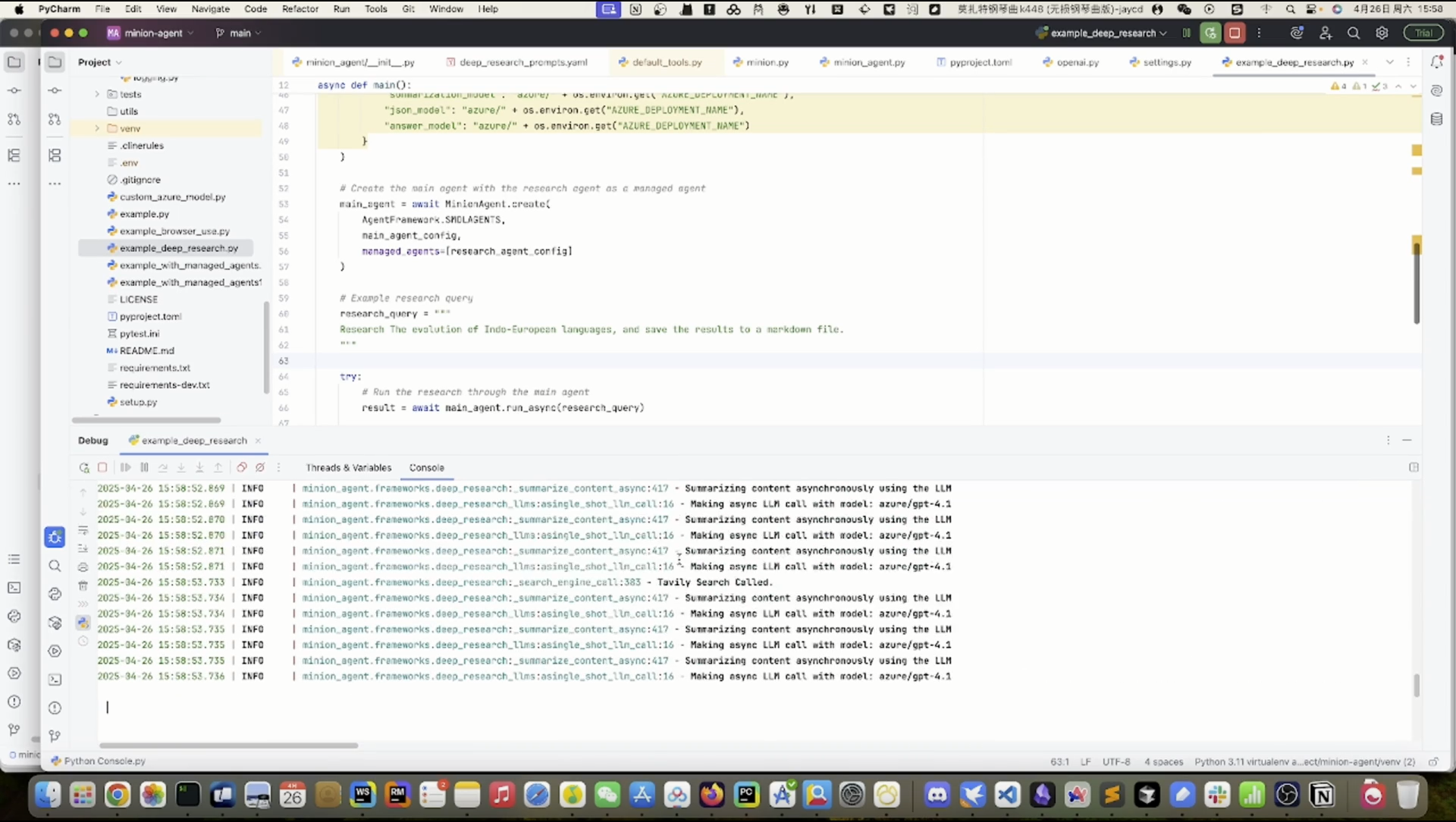This screenshot has height=822, width=1456.
Task: Open requirements.txt in project tree
Action: [x=155, y=368]
